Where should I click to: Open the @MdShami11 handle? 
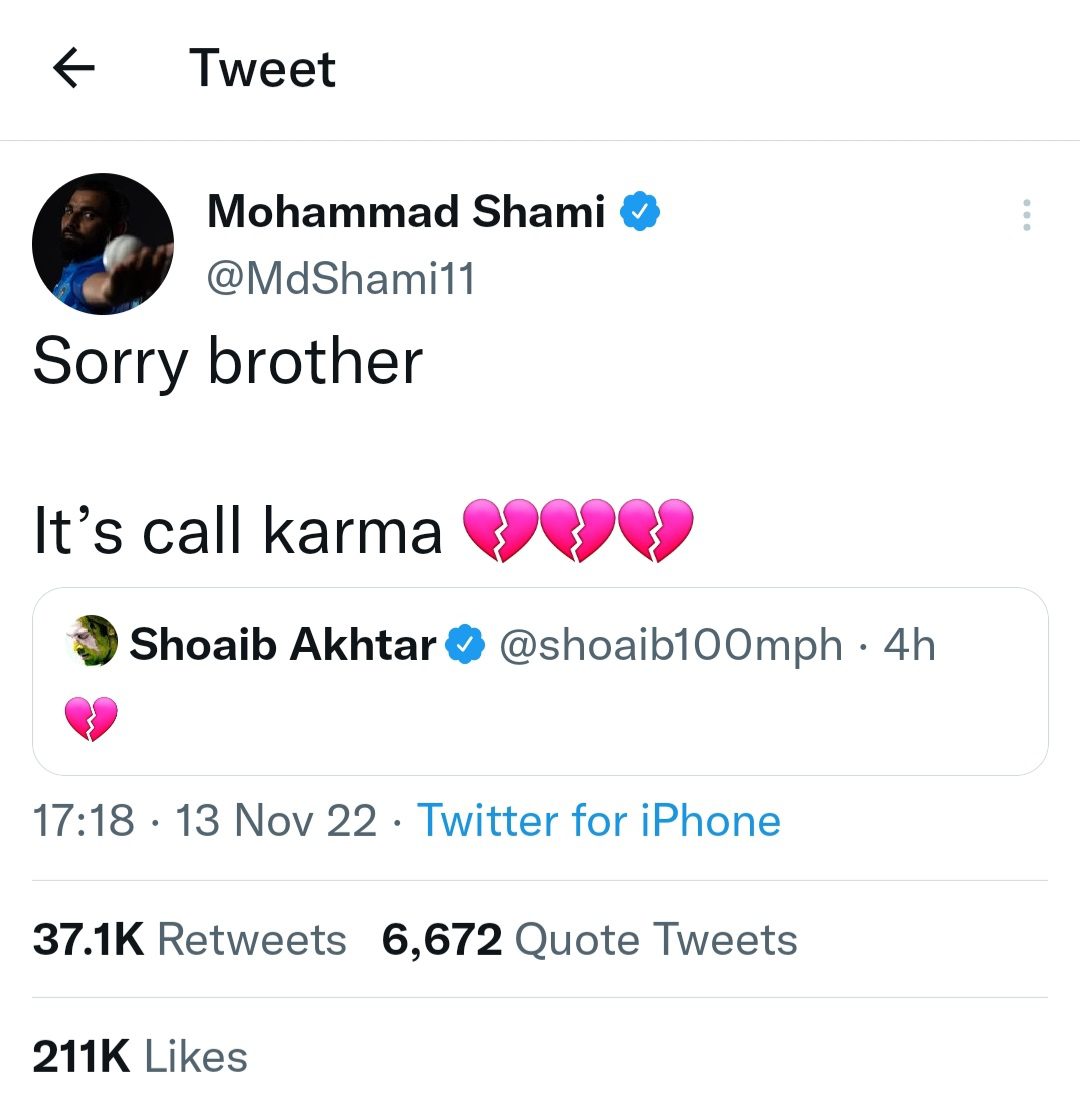(341, 279)
